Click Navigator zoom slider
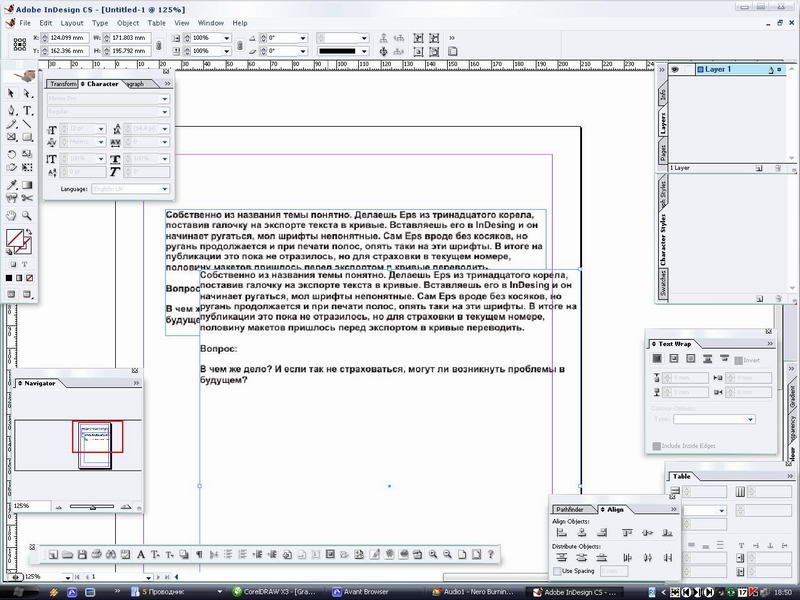The height and width of the screenshot is (600, 800). (x=92, y=507)
